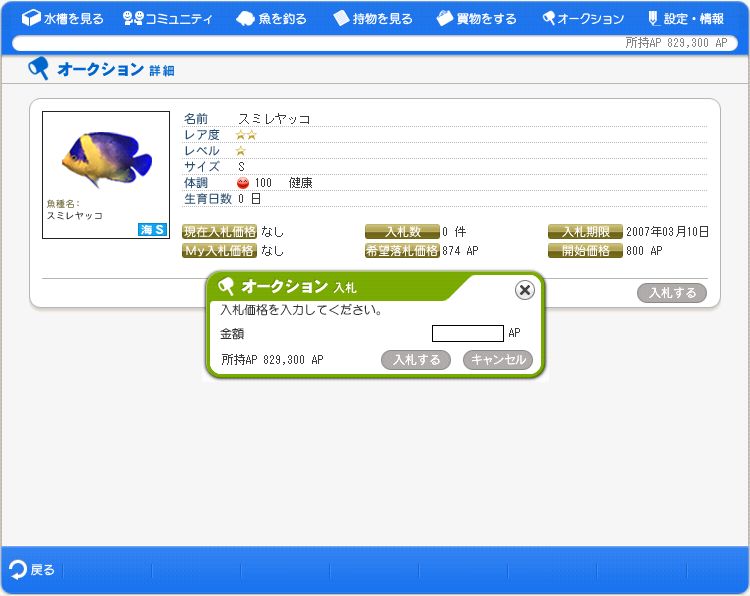The image size is (750, 596).
Task: Open the コミュニティ menu
Action: [x=179, y=18]
